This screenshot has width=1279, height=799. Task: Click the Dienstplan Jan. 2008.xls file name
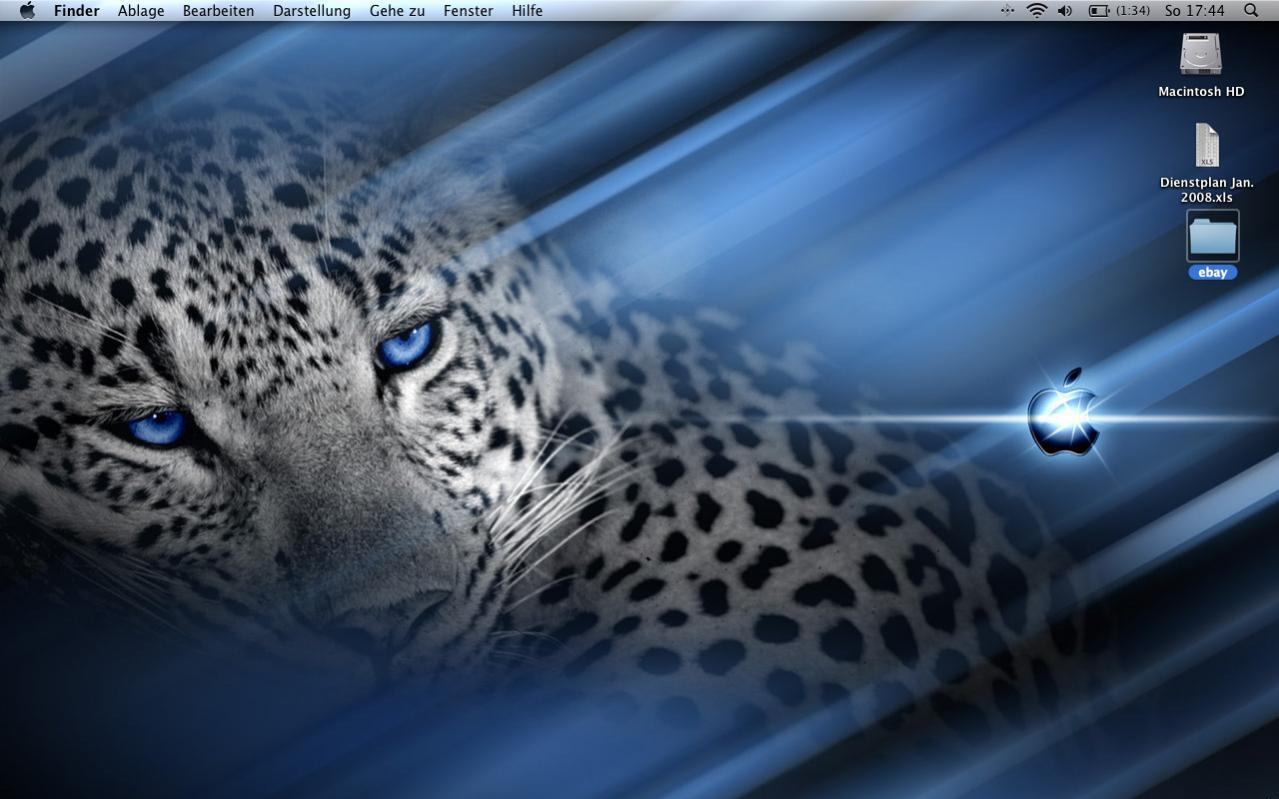click(1207, 190)
